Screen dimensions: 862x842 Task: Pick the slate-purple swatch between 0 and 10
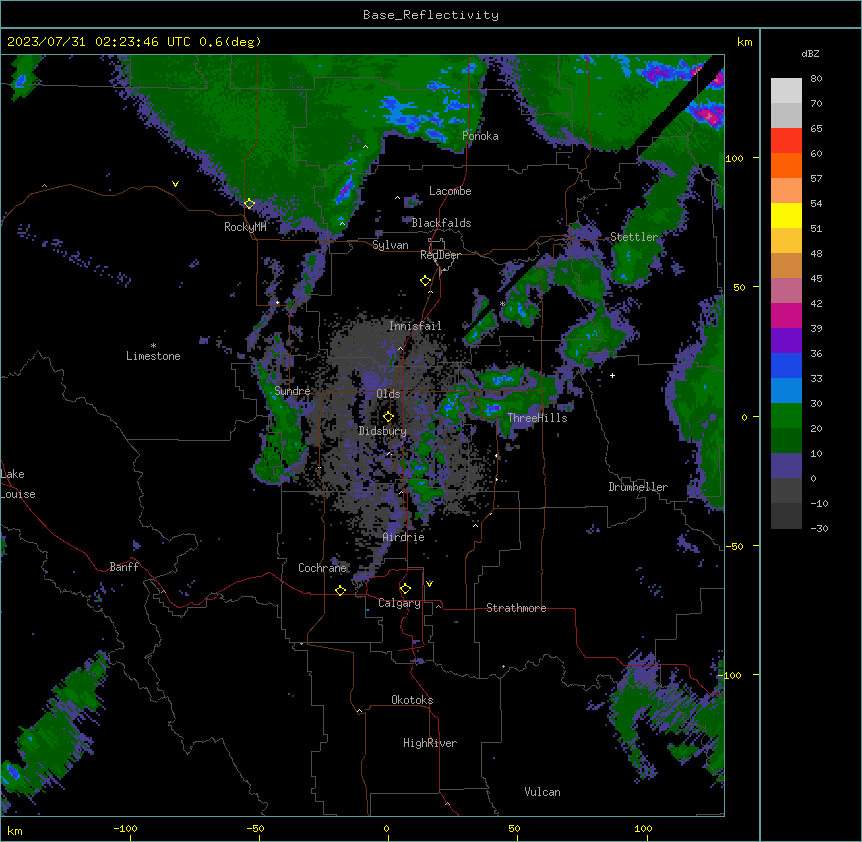[786, 466]
